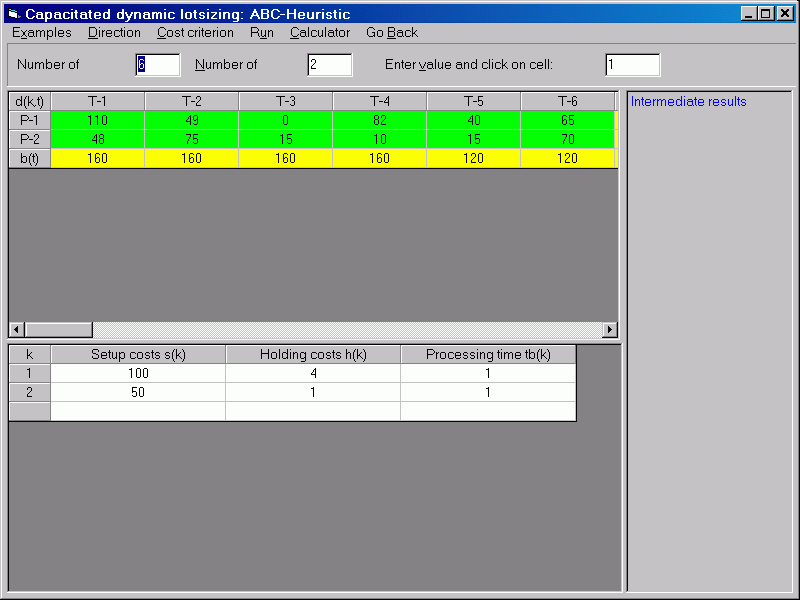Viewport: 800px width, 600px height.
Task: Click the T-4 column header
Action: pos(379,101)
